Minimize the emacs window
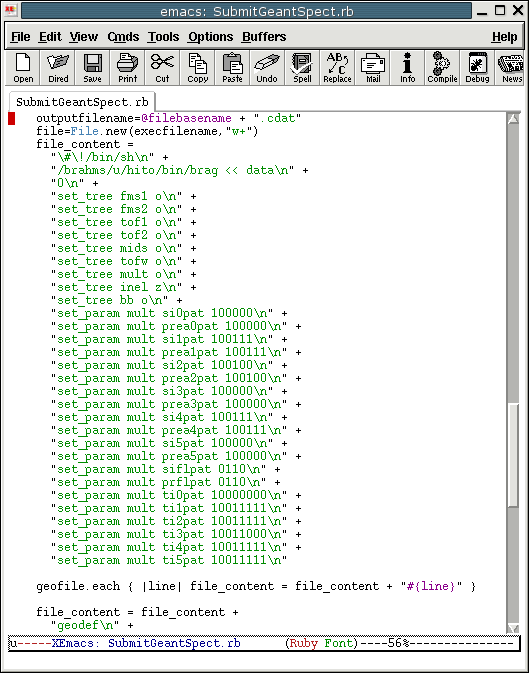This screenshot has height=673, width=529. (482, 11)
